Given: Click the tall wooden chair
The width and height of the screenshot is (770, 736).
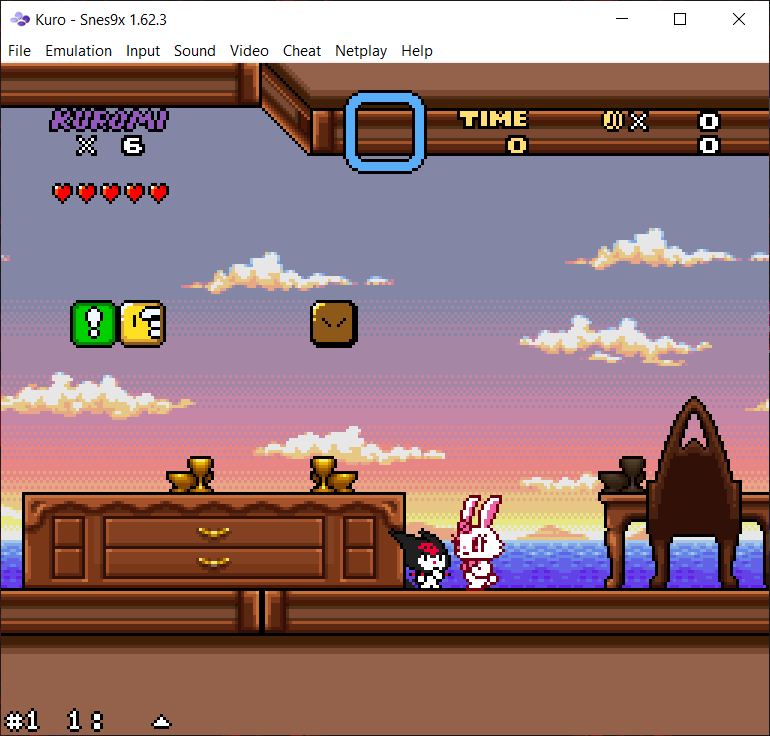Looking at the screenshot, I should coord(694,492).
